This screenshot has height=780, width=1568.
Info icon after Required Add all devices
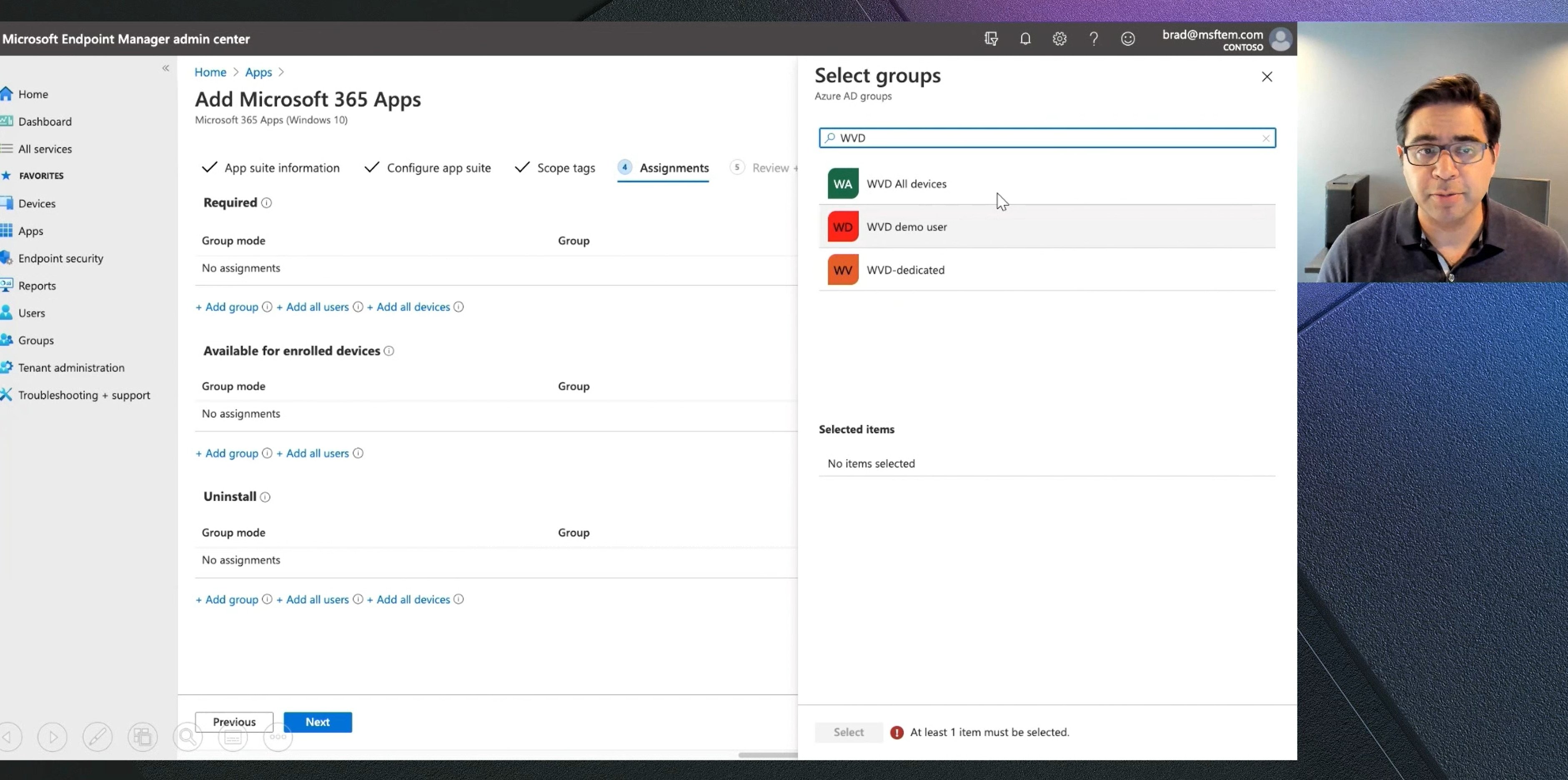click(x=458, y=307)
